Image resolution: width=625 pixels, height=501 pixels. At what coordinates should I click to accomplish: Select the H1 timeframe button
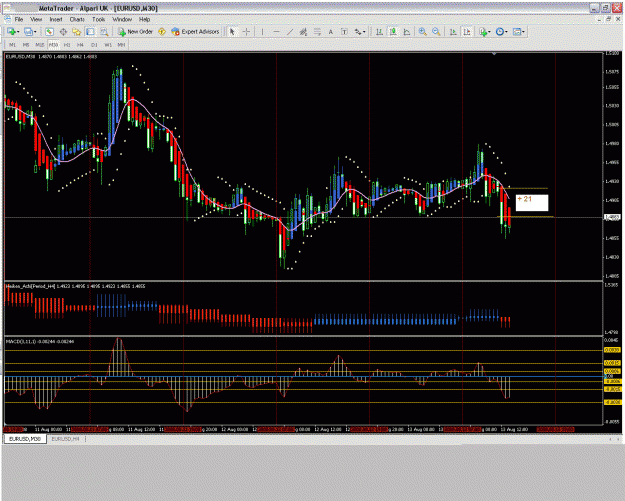pos(67,45)
